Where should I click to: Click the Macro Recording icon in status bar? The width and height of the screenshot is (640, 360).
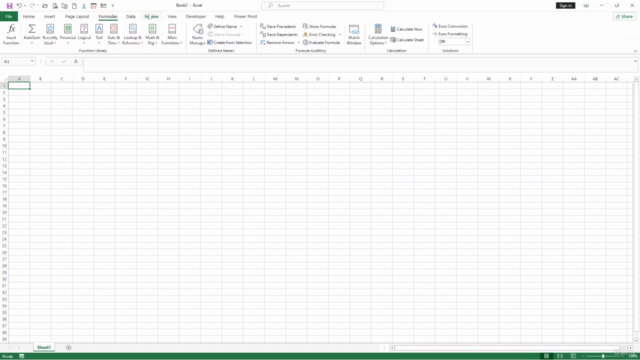[22, 356]
